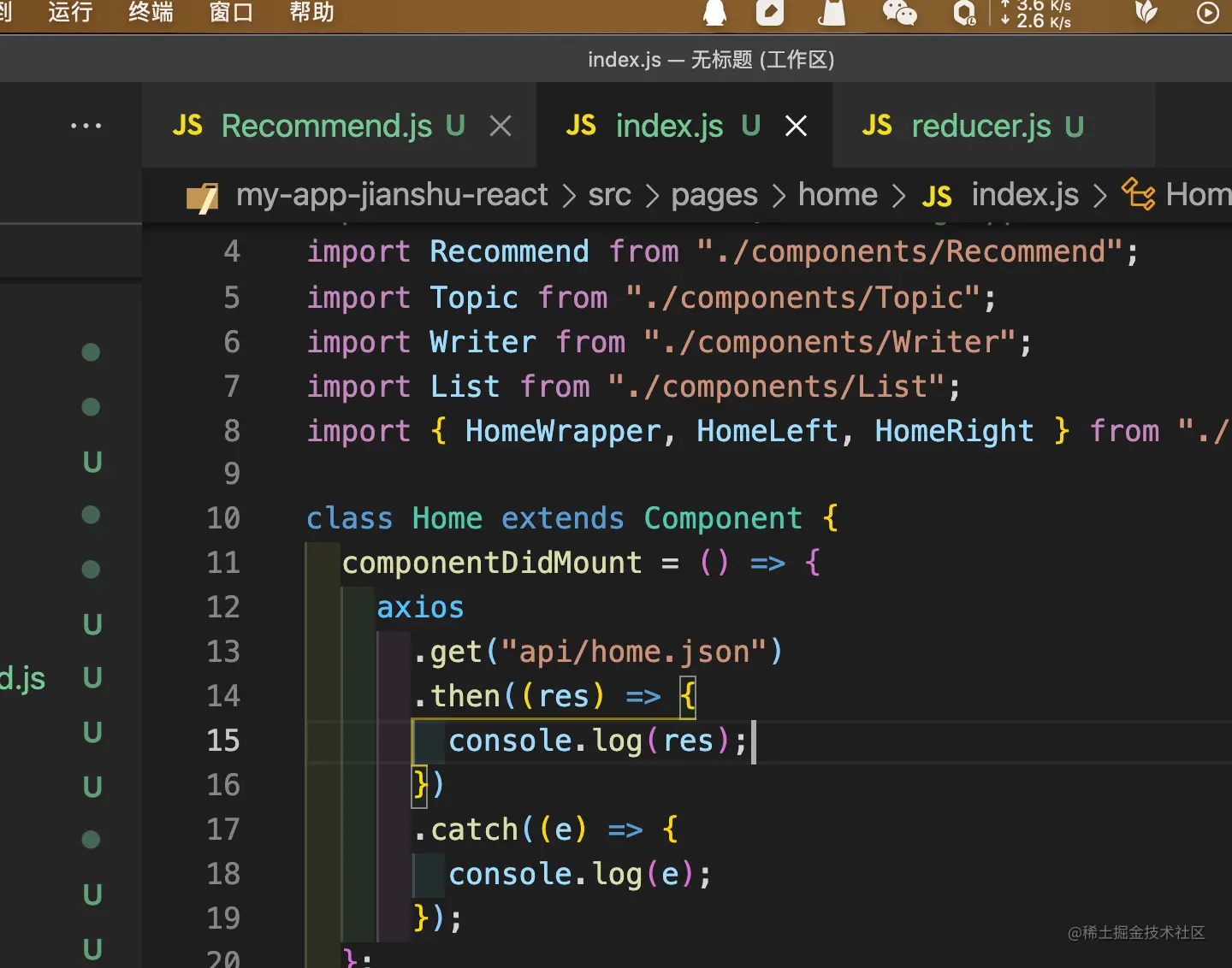1232x968 pixels.
Task: Expand breadcrumb chevron after src
Action: [652, 197]
